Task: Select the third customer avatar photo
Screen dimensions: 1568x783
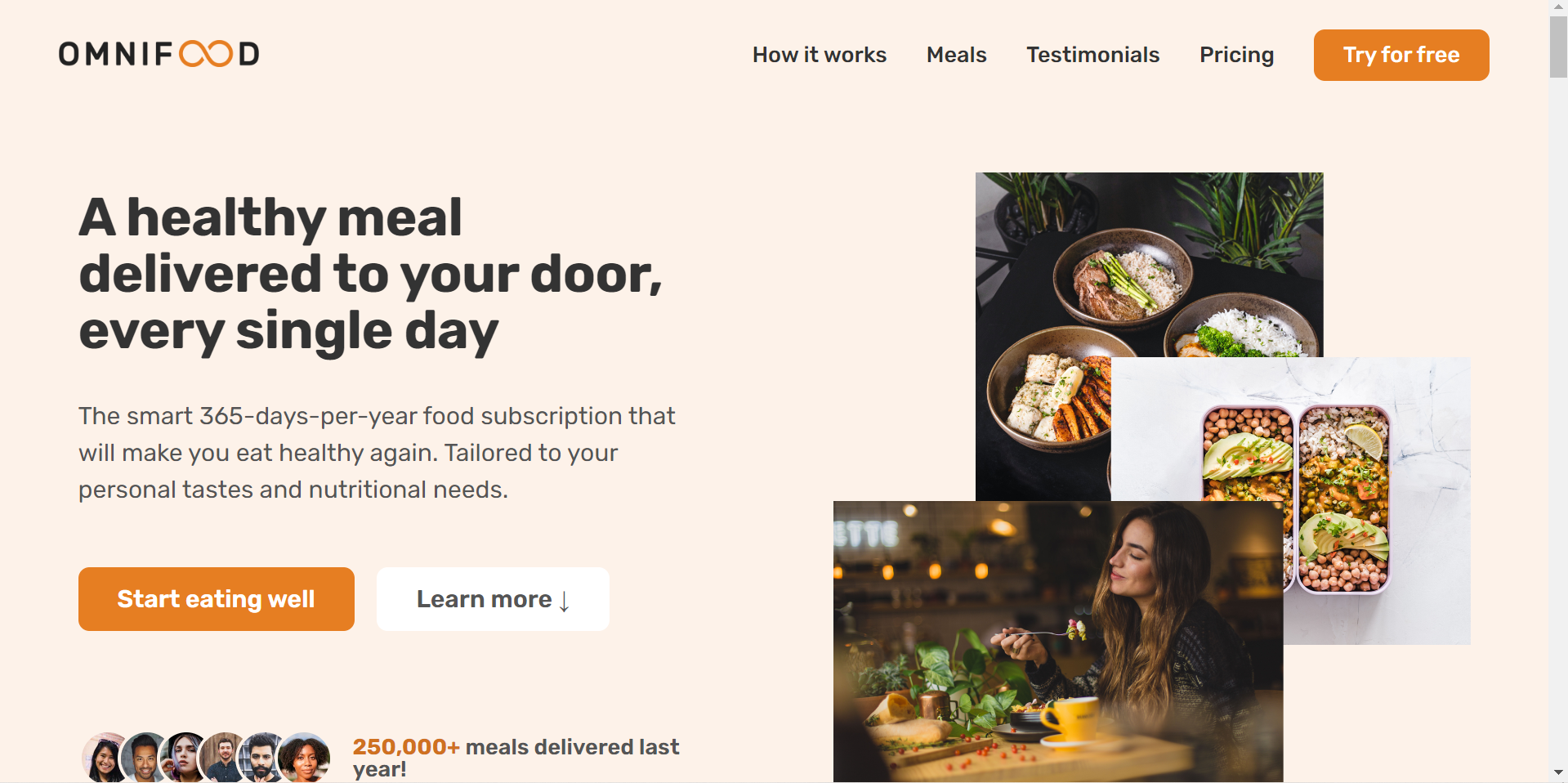Action: tap(183, 758)
